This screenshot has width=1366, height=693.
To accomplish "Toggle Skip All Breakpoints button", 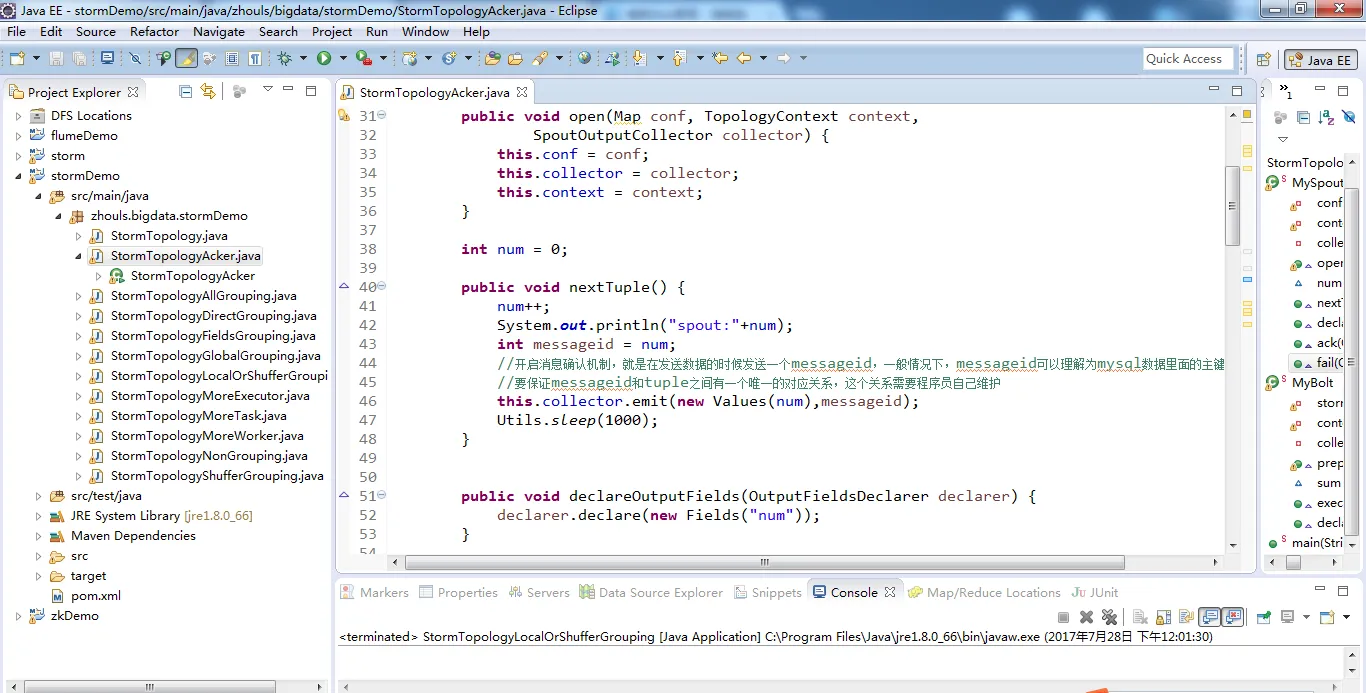I will pos(135,59).
